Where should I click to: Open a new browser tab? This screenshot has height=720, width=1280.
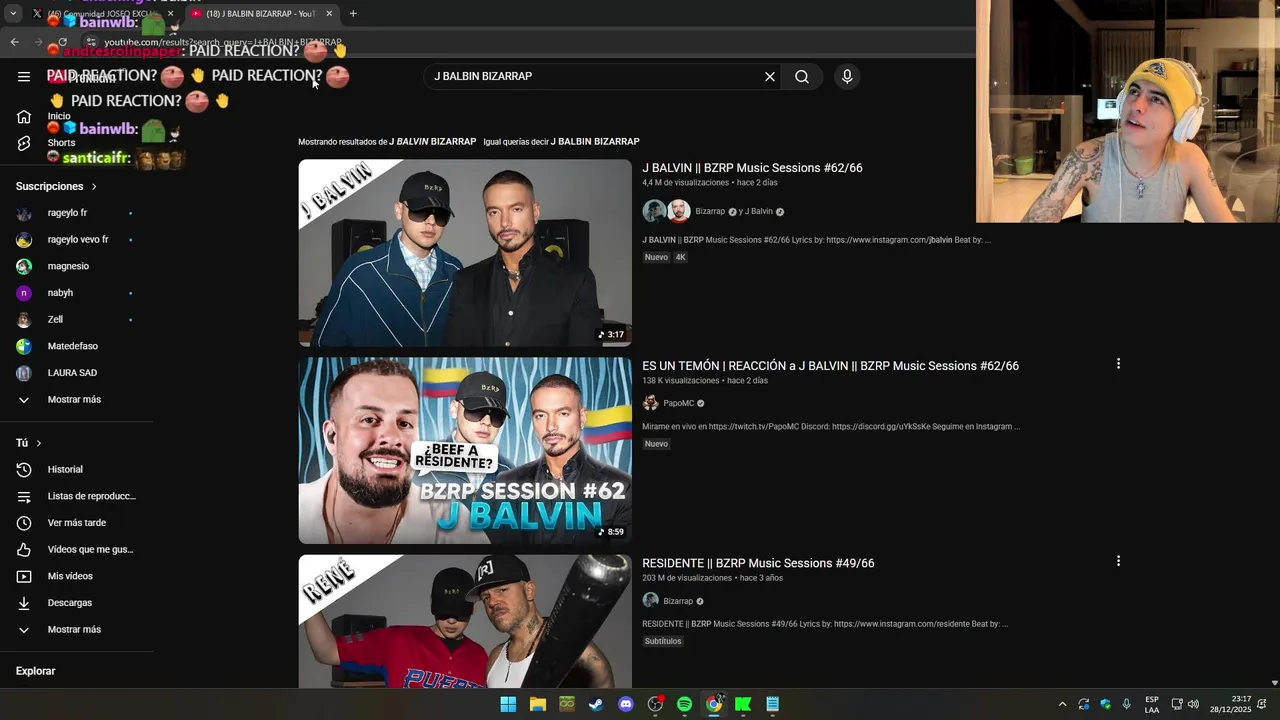[x=353, y=14]
